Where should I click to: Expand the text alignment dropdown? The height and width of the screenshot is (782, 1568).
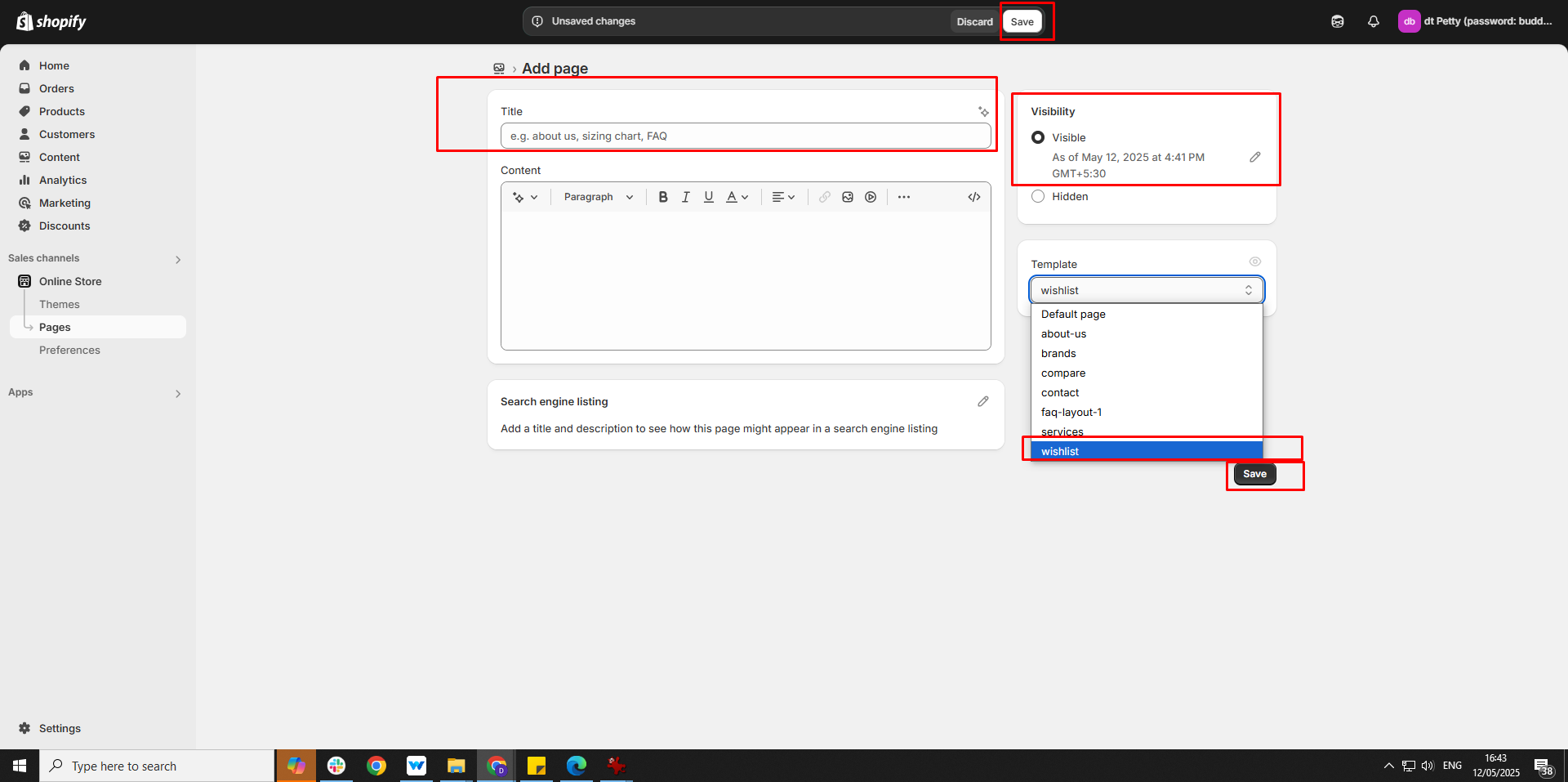pos(783,197)
